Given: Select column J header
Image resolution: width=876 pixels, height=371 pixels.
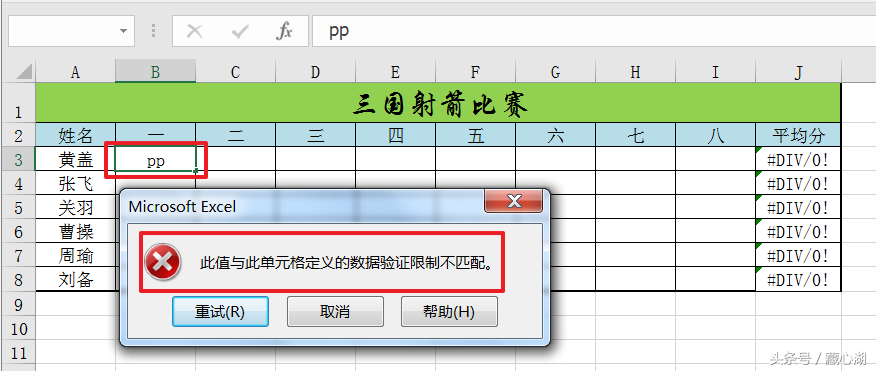Looking at the screenshot, I should [798, 72].
